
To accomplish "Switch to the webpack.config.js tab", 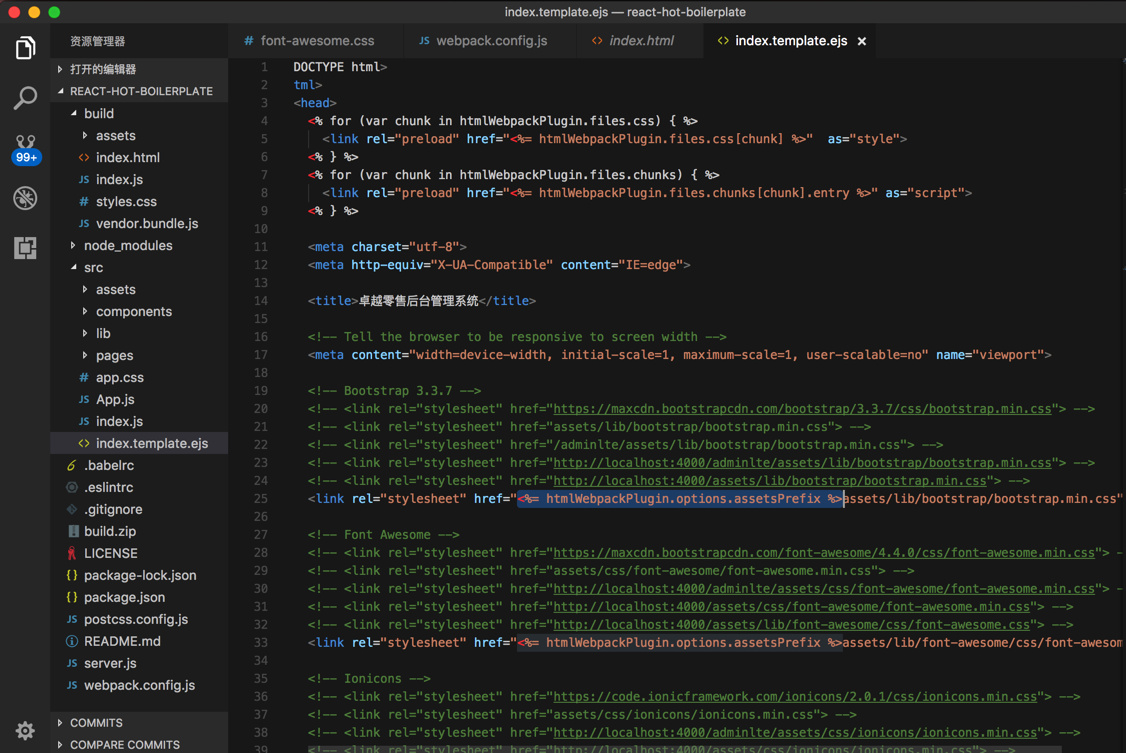I will tap(491, 41).
